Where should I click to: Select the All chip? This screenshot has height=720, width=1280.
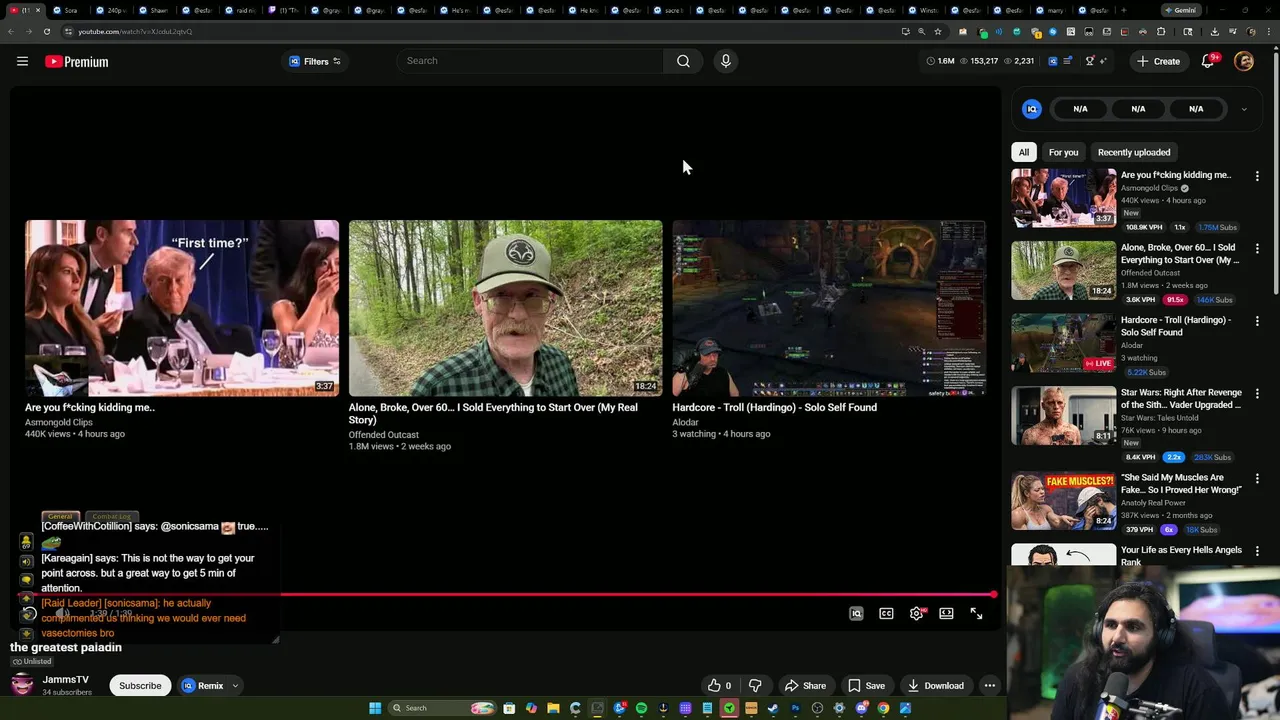[1023, 152]
